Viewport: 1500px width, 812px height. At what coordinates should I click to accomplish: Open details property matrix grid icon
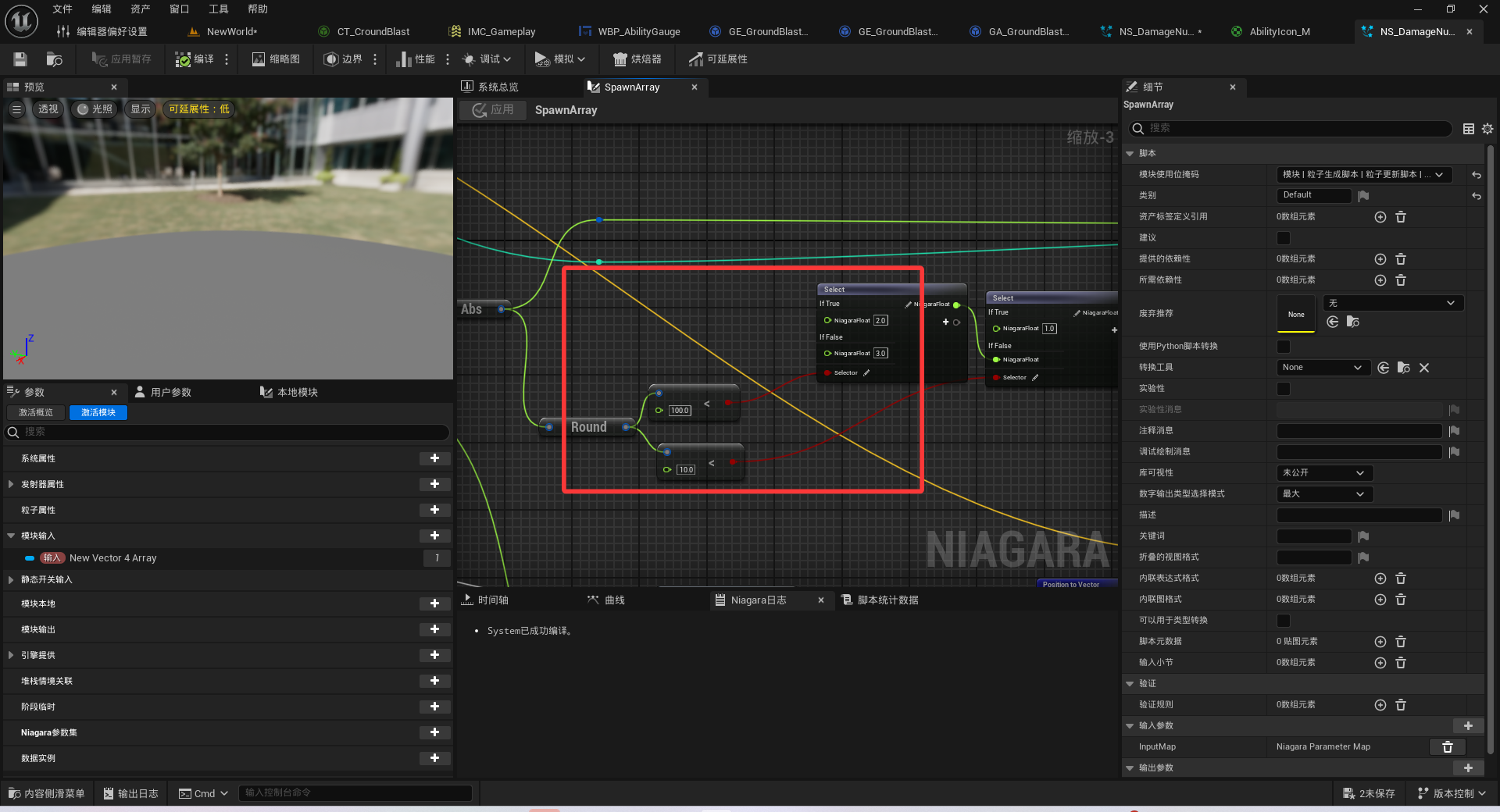(x=1469, y=128)
